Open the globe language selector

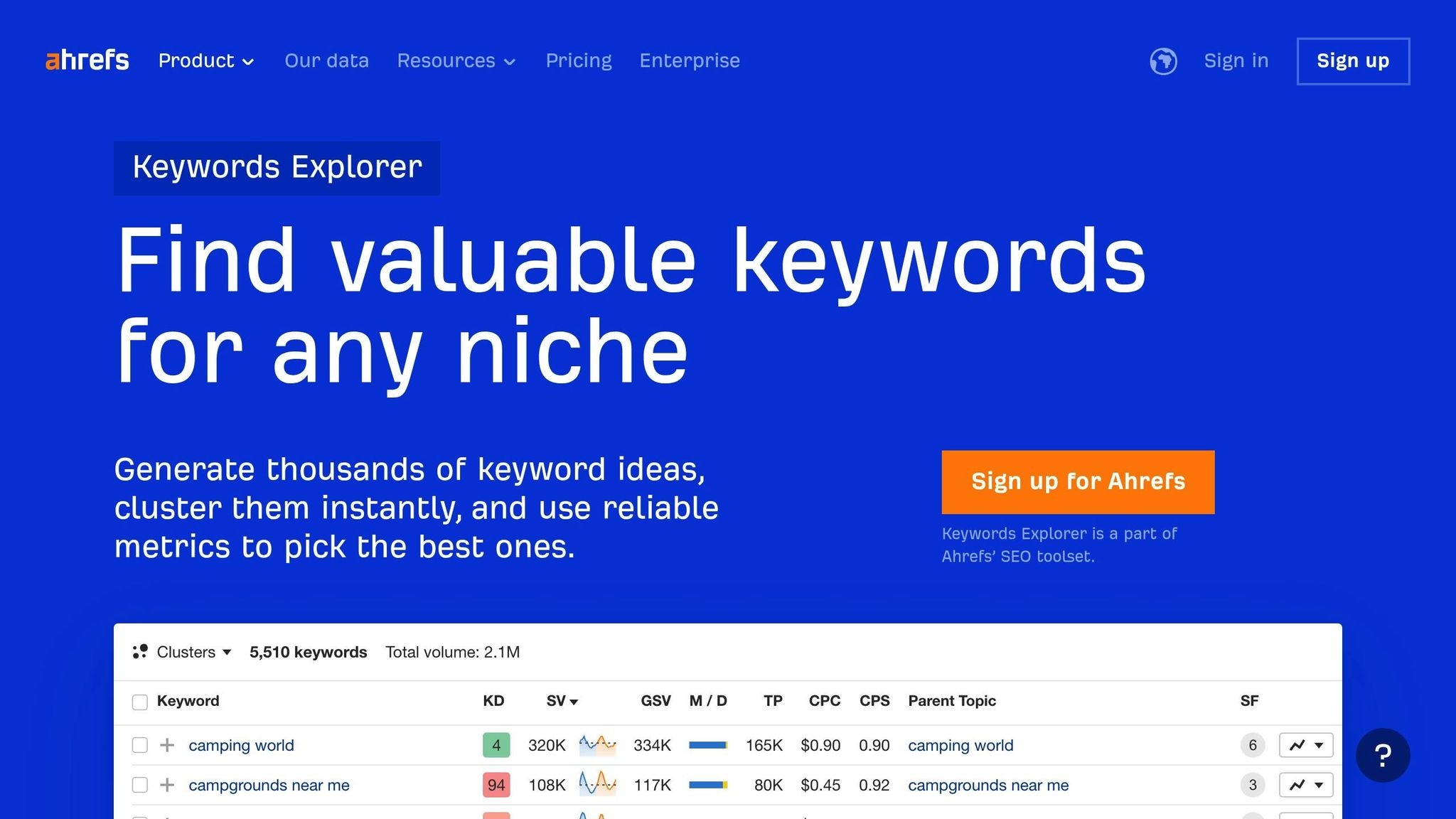(x=1163, y=61)
